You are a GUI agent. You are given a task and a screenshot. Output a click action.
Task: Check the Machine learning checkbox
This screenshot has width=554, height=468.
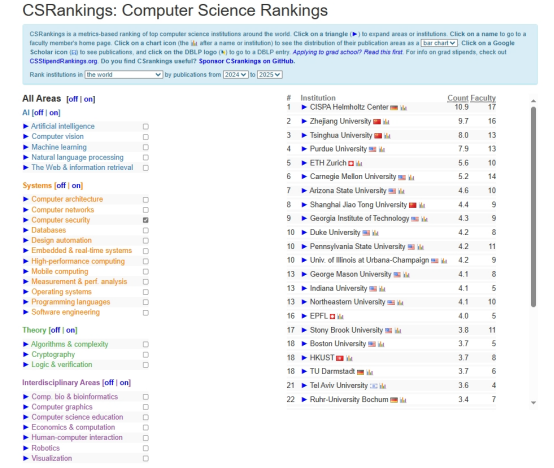coord(146,147)
